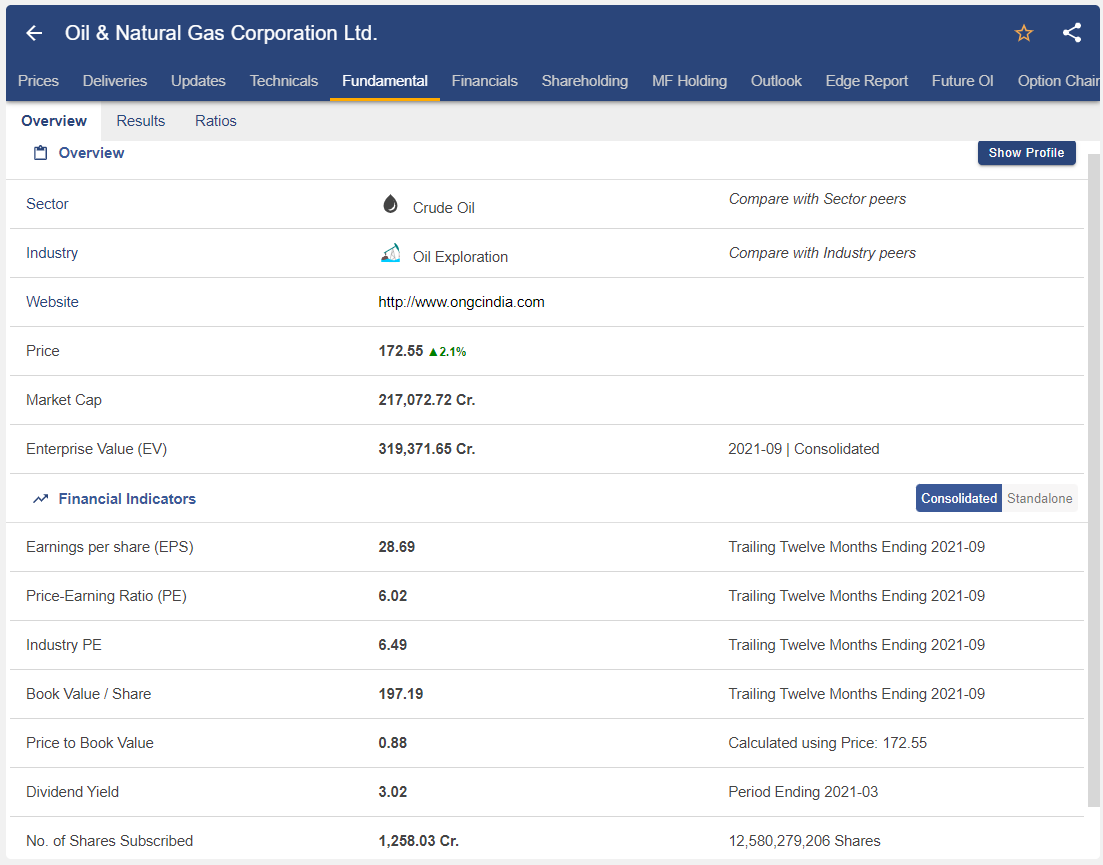Click Period Ending 2021-03 note
This screenshot has width=1103, height=865.
coord(803,792)
